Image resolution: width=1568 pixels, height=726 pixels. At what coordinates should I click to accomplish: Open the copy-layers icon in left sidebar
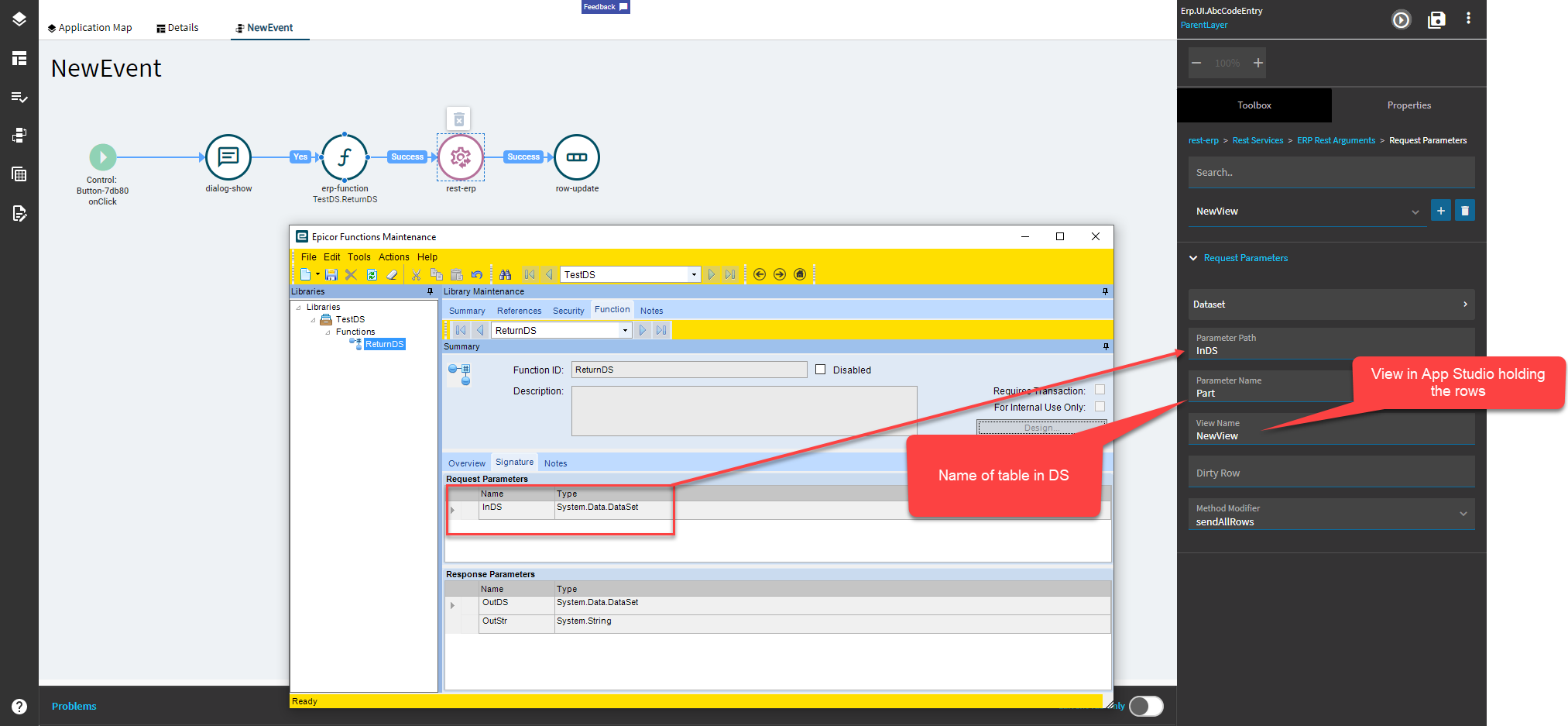[x=19, y=136]
